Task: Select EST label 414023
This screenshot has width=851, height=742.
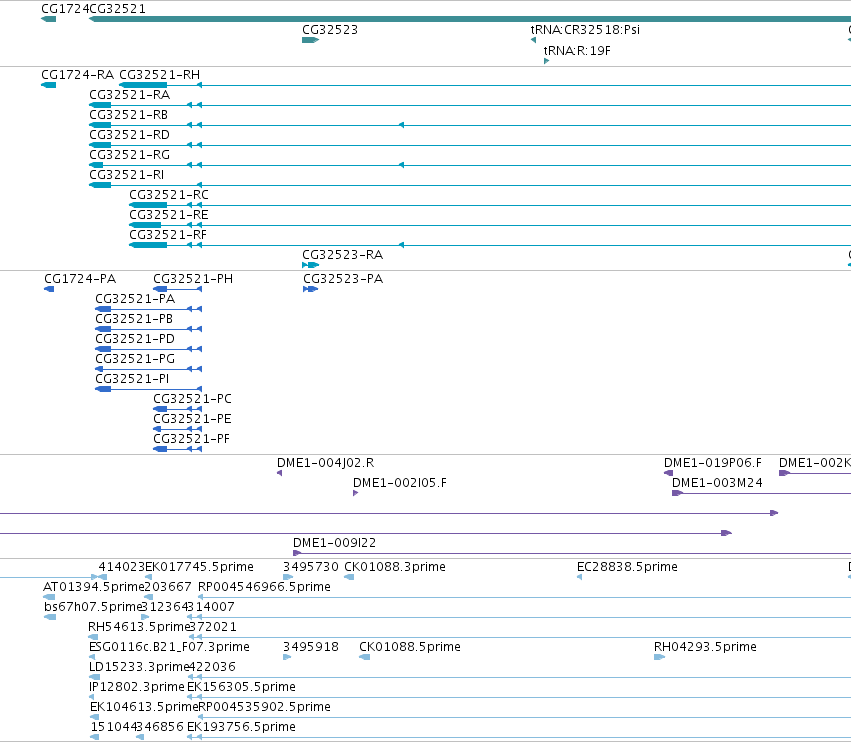Action: (122, 567)
